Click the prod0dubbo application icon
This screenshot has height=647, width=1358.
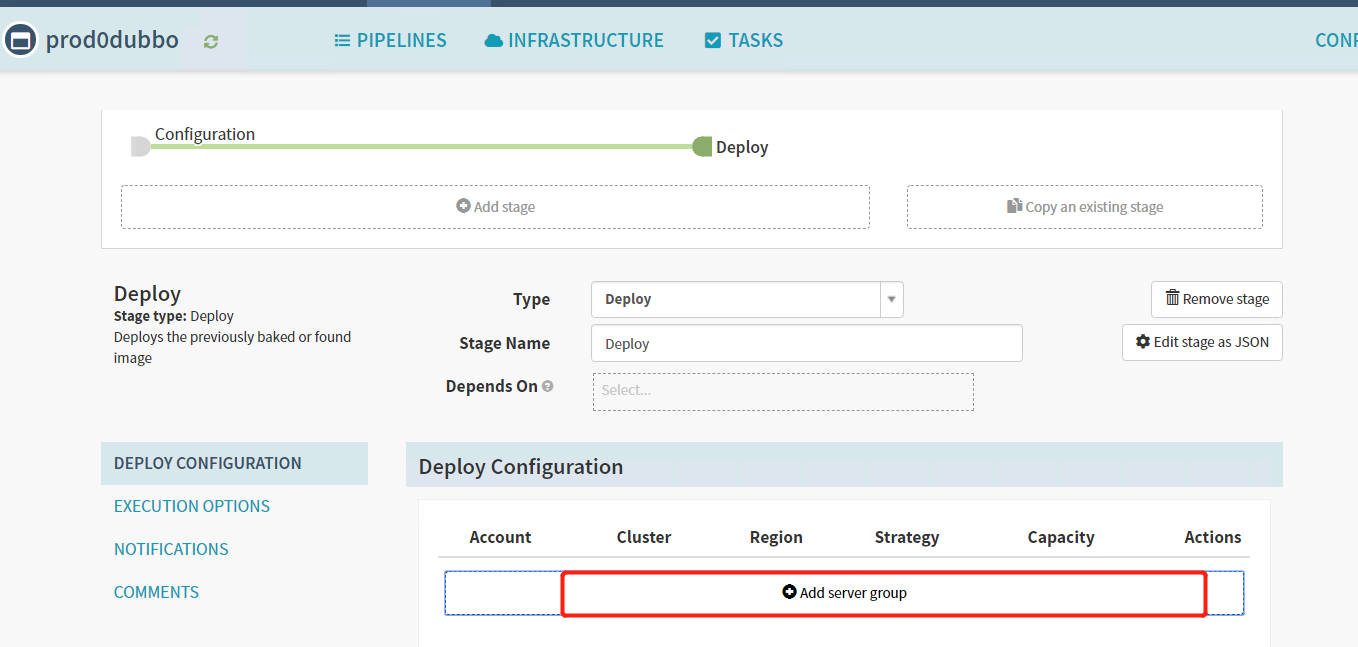(21, 40)
